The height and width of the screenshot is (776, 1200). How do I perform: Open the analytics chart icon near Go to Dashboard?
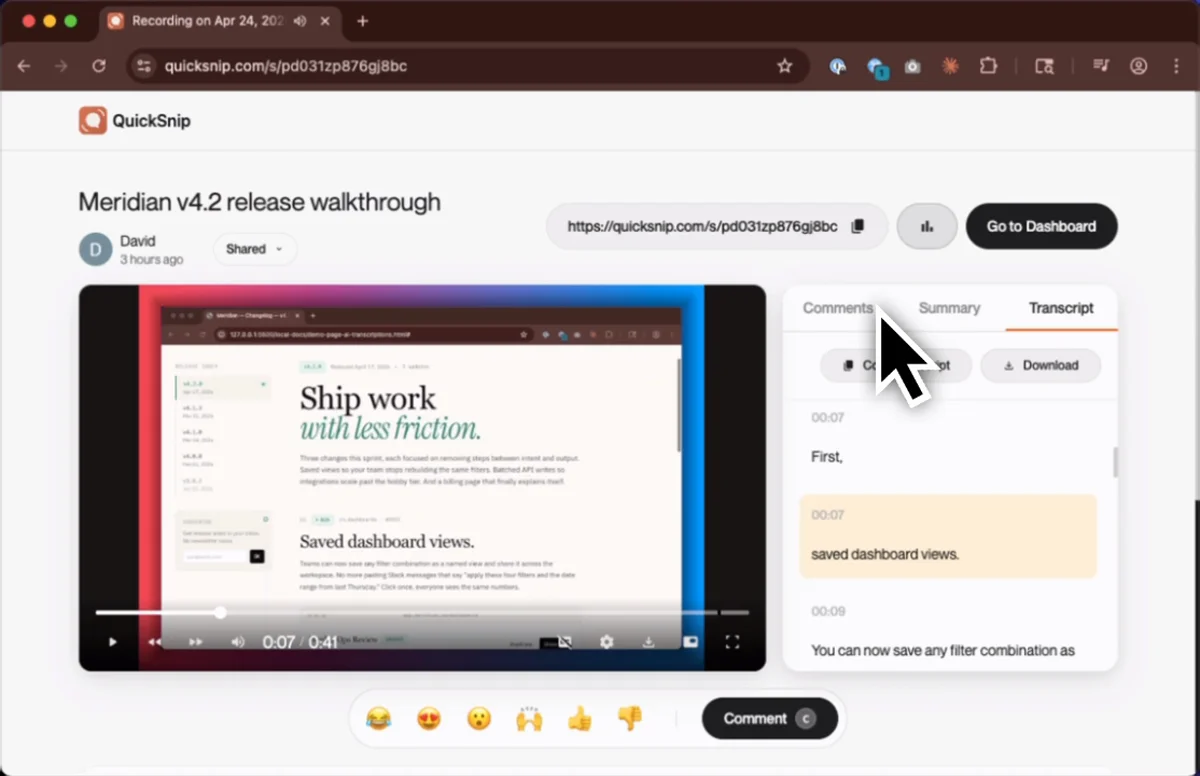click(x=926, y=226)
